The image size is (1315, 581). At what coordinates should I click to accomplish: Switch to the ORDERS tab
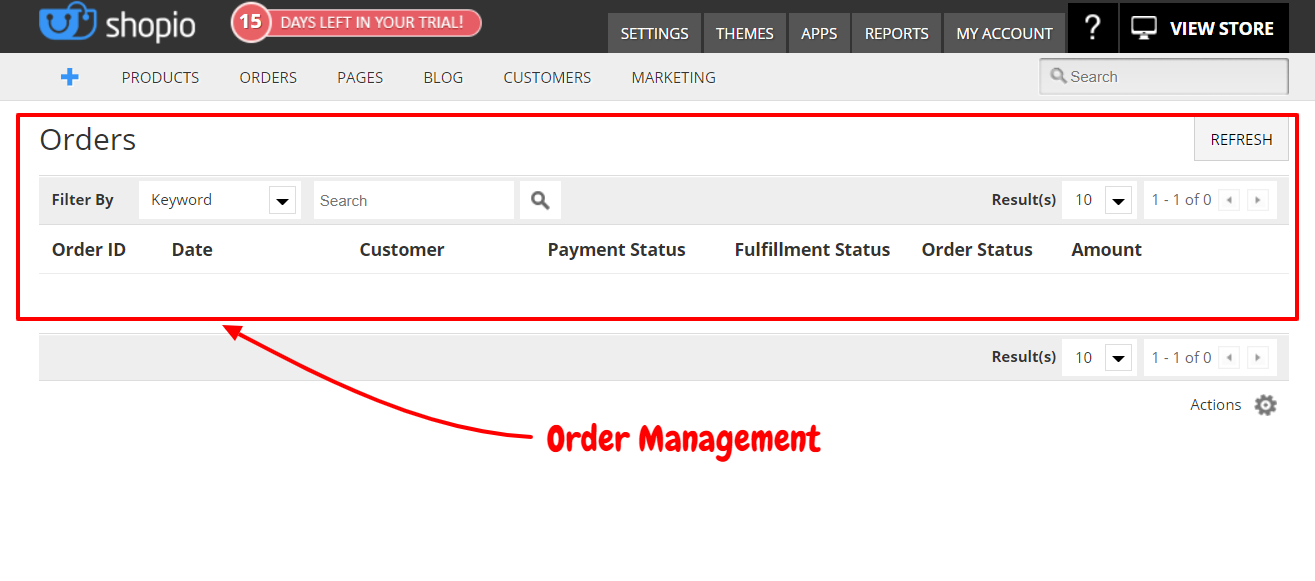coord(267,77)
